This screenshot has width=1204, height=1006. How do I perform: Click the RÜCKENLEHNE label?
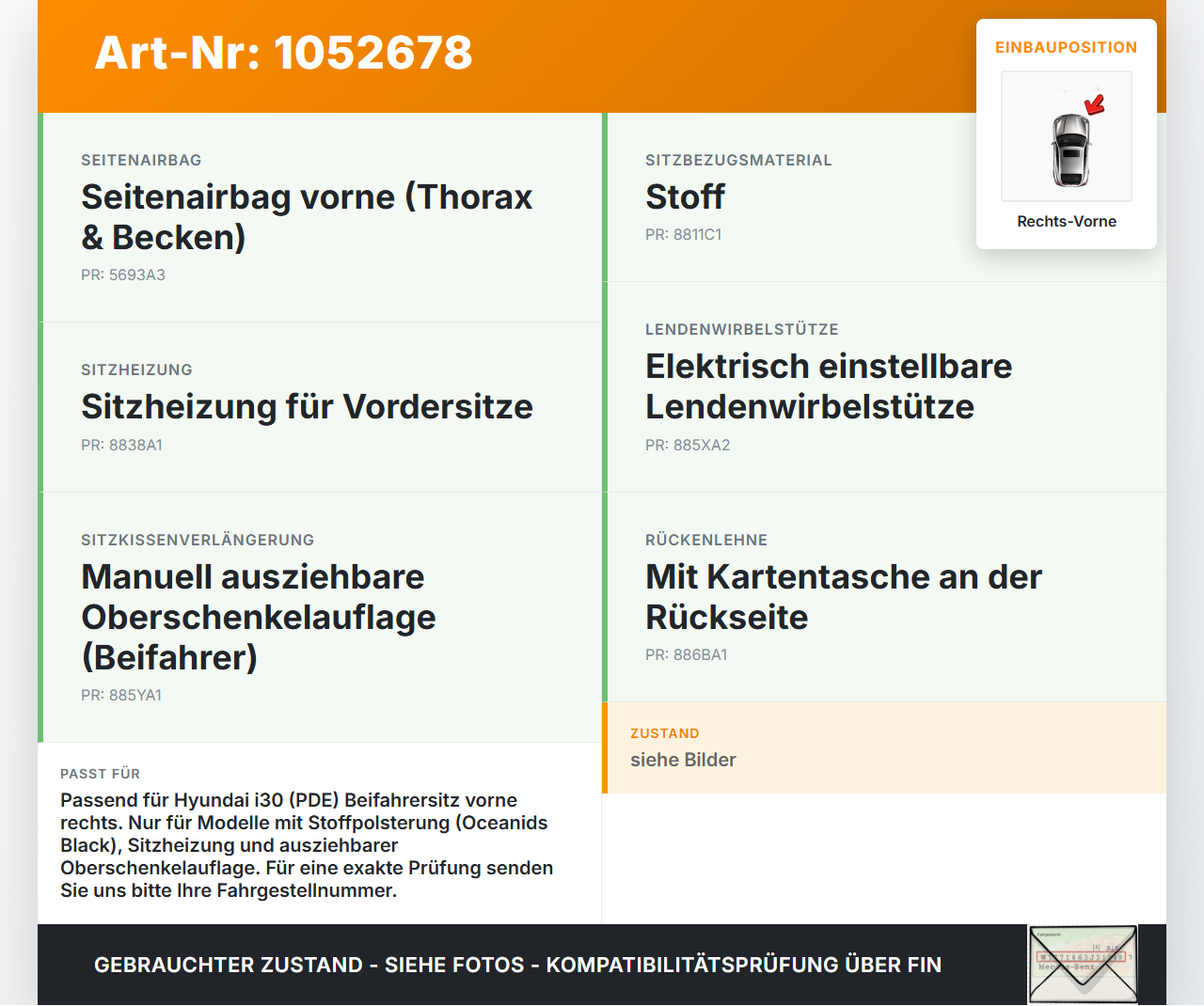pos(706,540)
